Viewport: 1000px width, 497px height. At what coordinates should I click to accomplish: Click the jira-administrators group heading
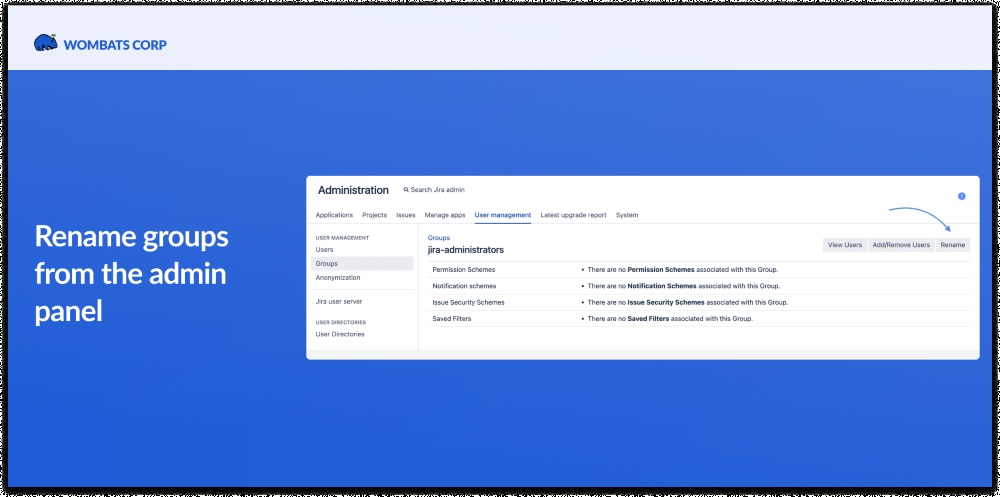[466, 249]
